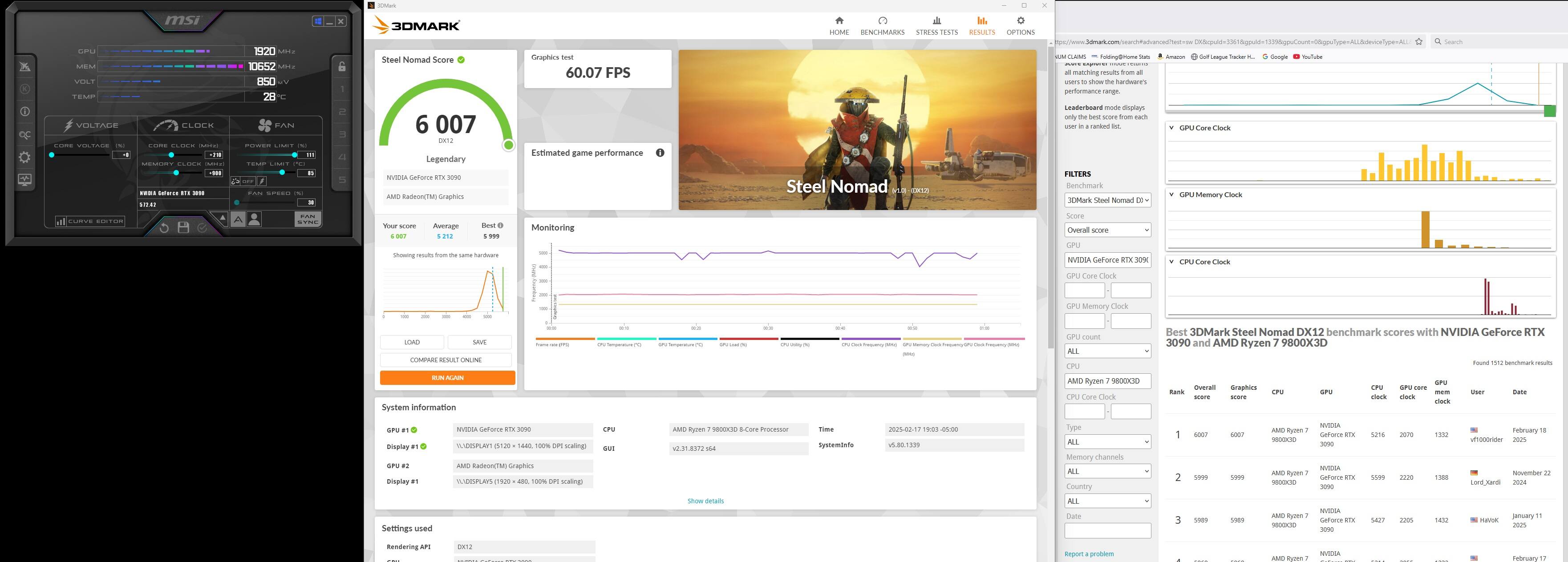1568x562 pixels.
Task: Open the Report a problem link
Action: coord(1089,554)
